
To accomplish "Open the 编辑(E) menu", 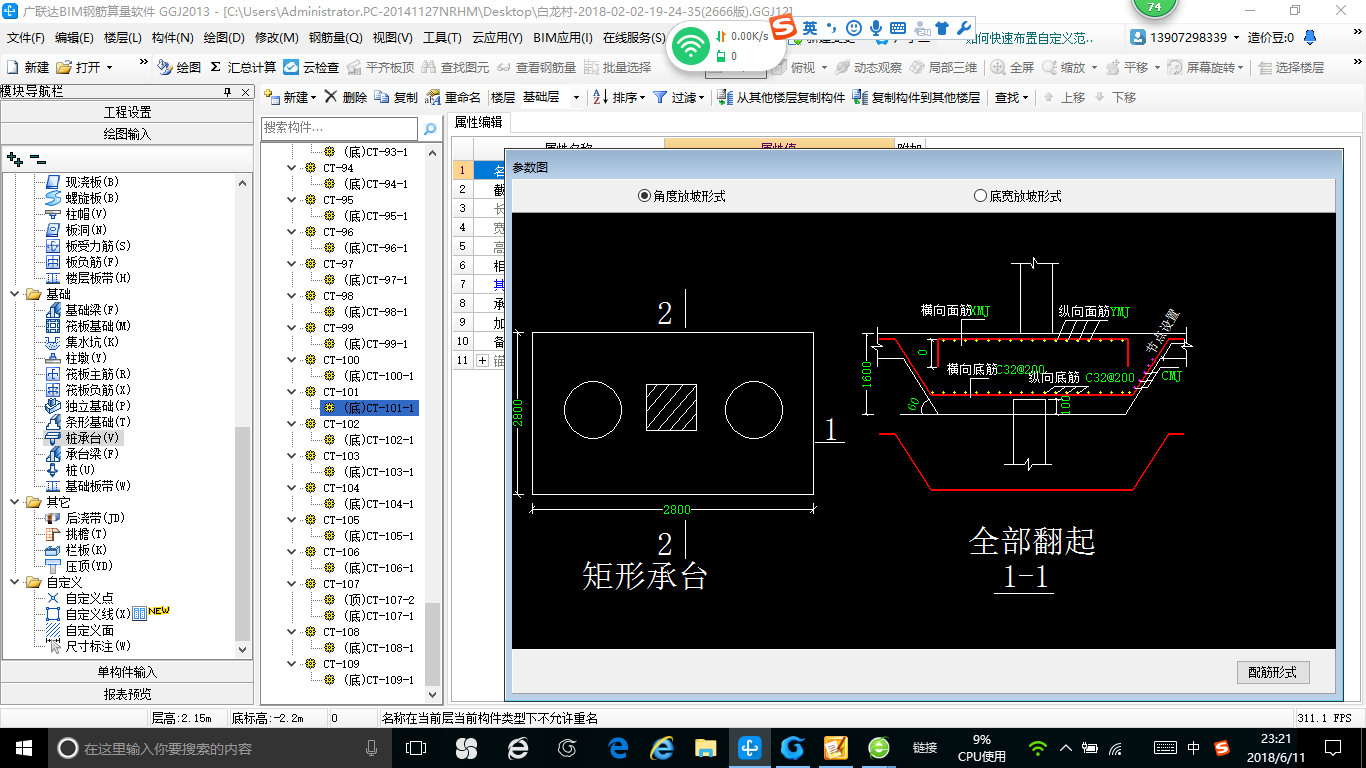I will pos(74,38).
